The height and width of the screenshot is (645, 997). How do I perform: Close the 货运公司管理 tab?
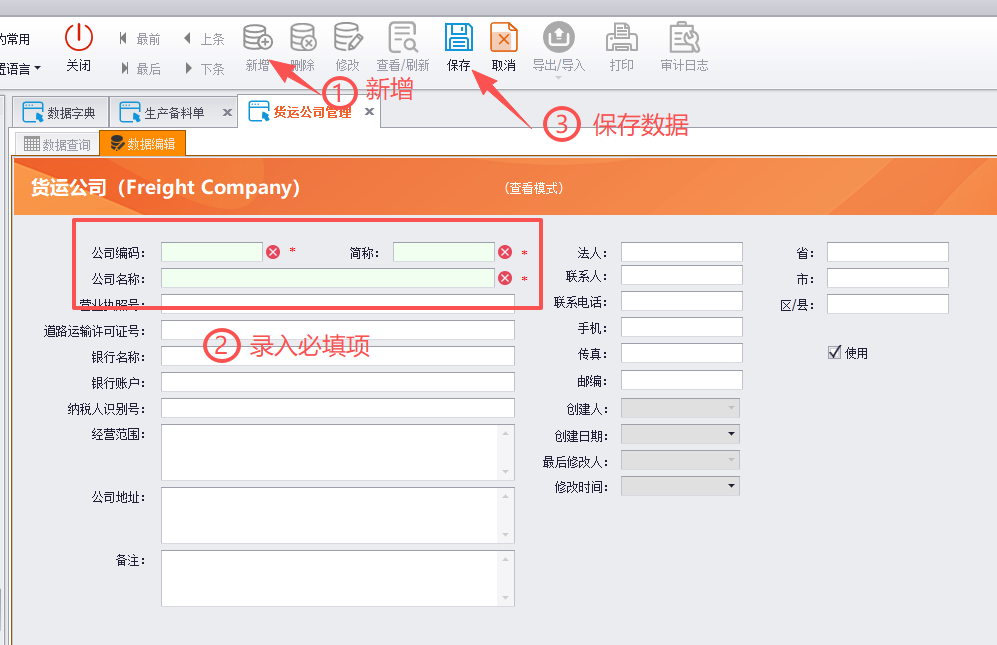(x=369, y=111)
